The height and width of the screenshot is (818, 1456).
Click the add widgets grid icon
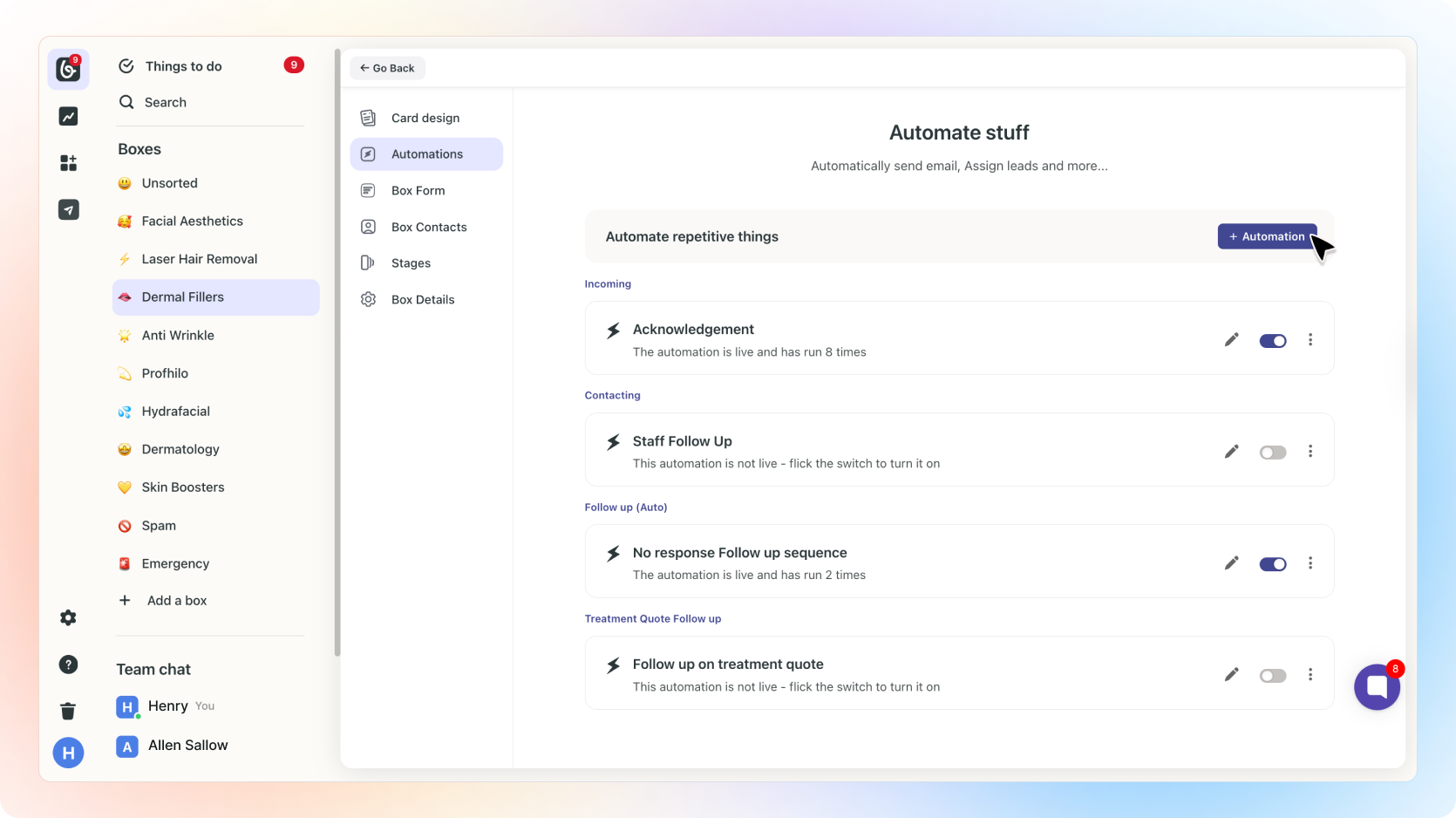[68, 163]
